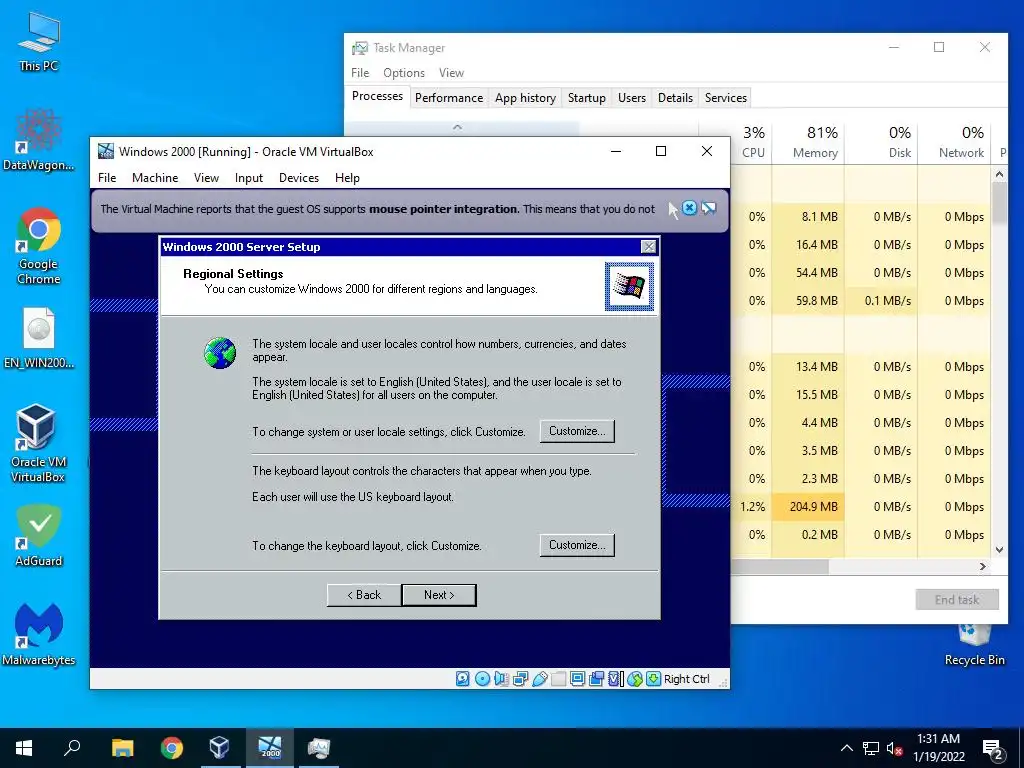Dismiss the mouse integration notification with X icon

690,208
